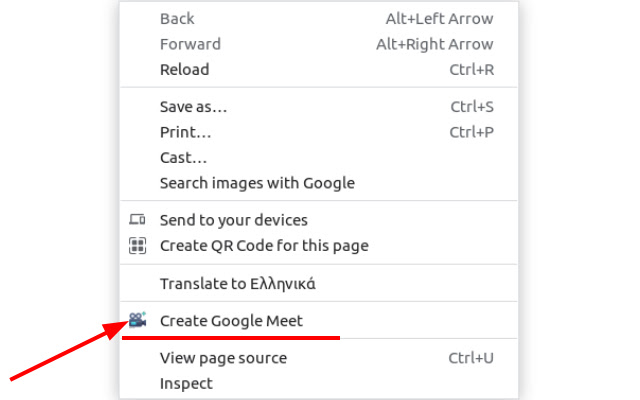Viewport: 640px width, 400px height.
Task: Select Cast… from the menu
Action: (183, 157)
